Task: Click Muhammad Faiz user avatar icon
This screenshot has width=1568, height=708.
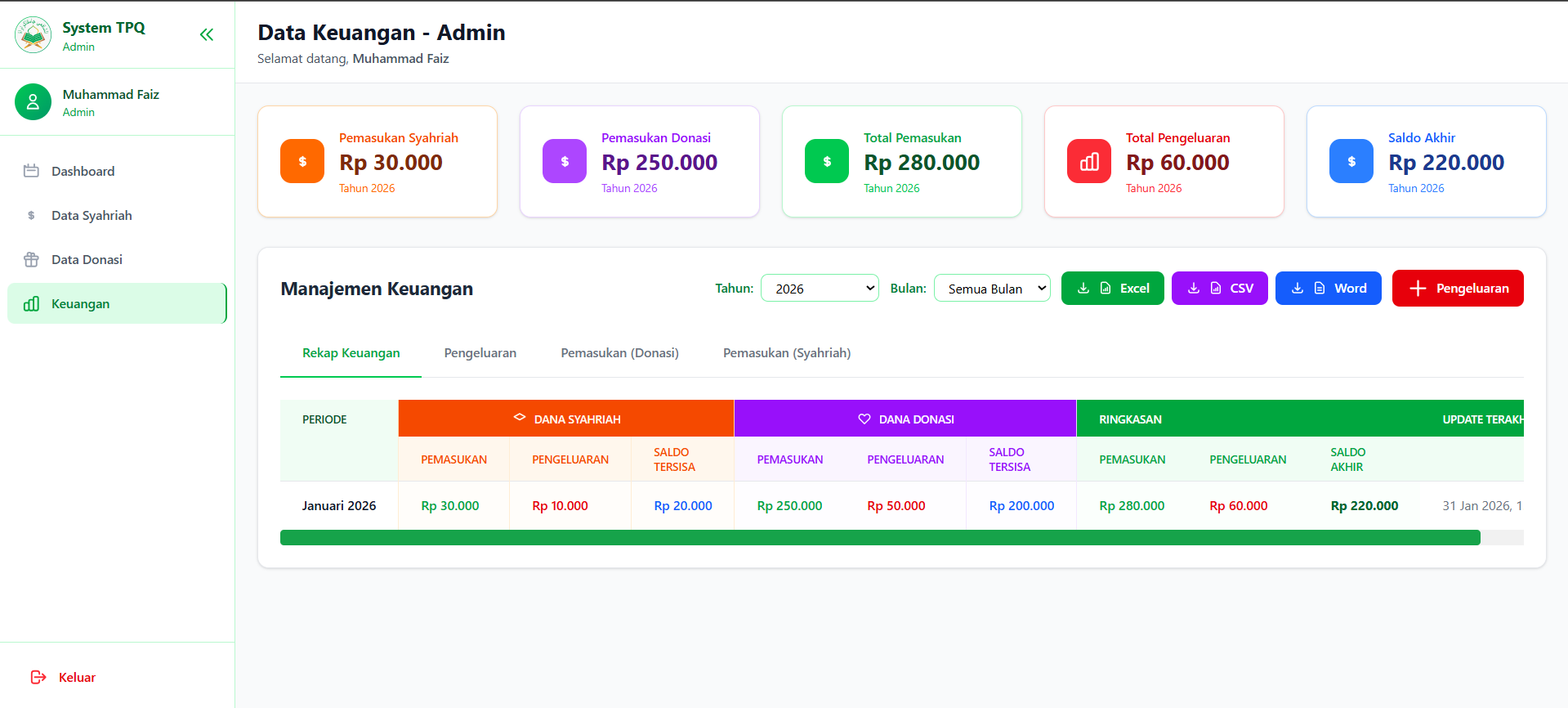Action: 33,102
